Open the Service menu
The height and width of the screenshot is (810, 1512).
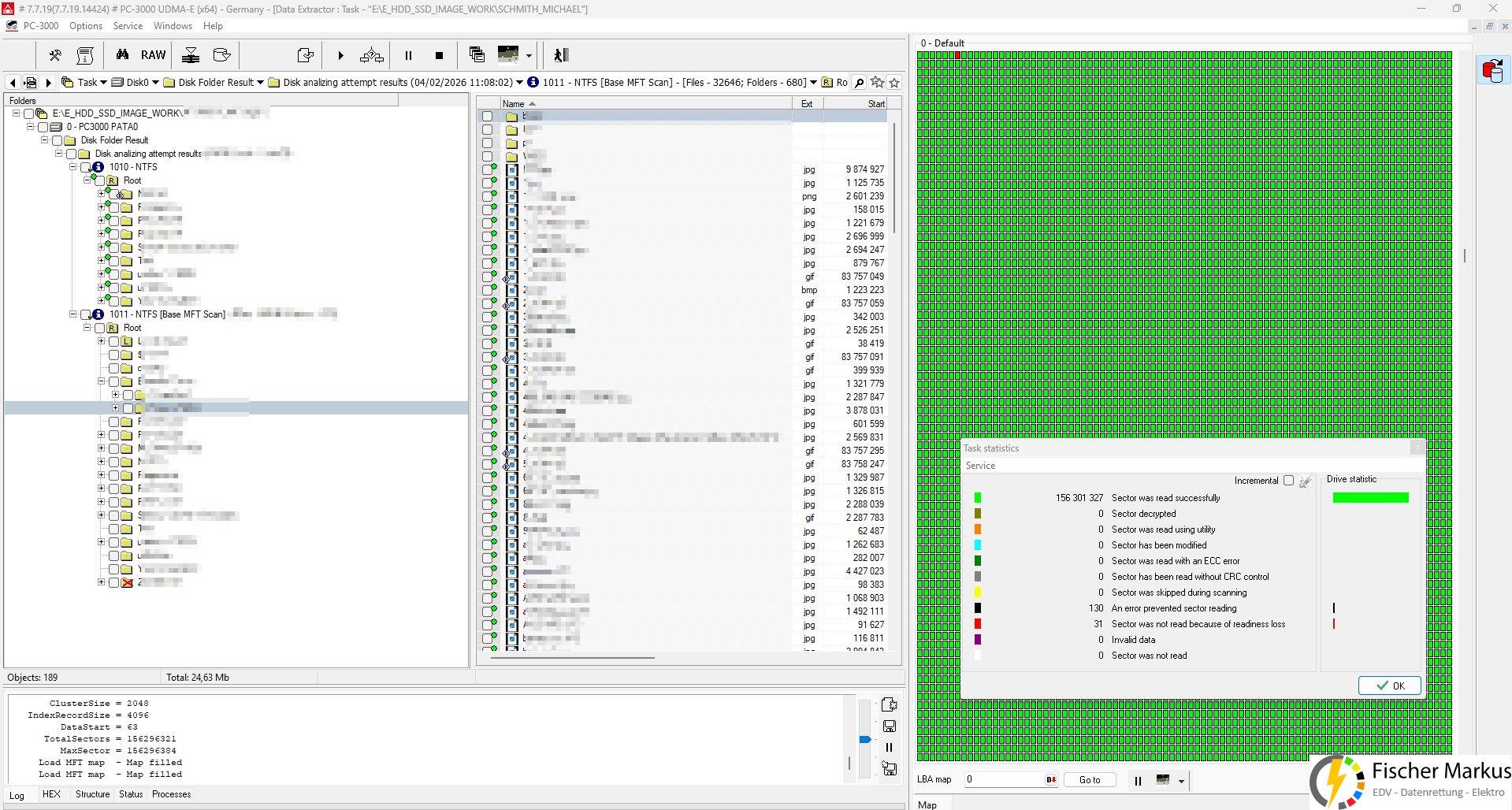coord(128,26)
